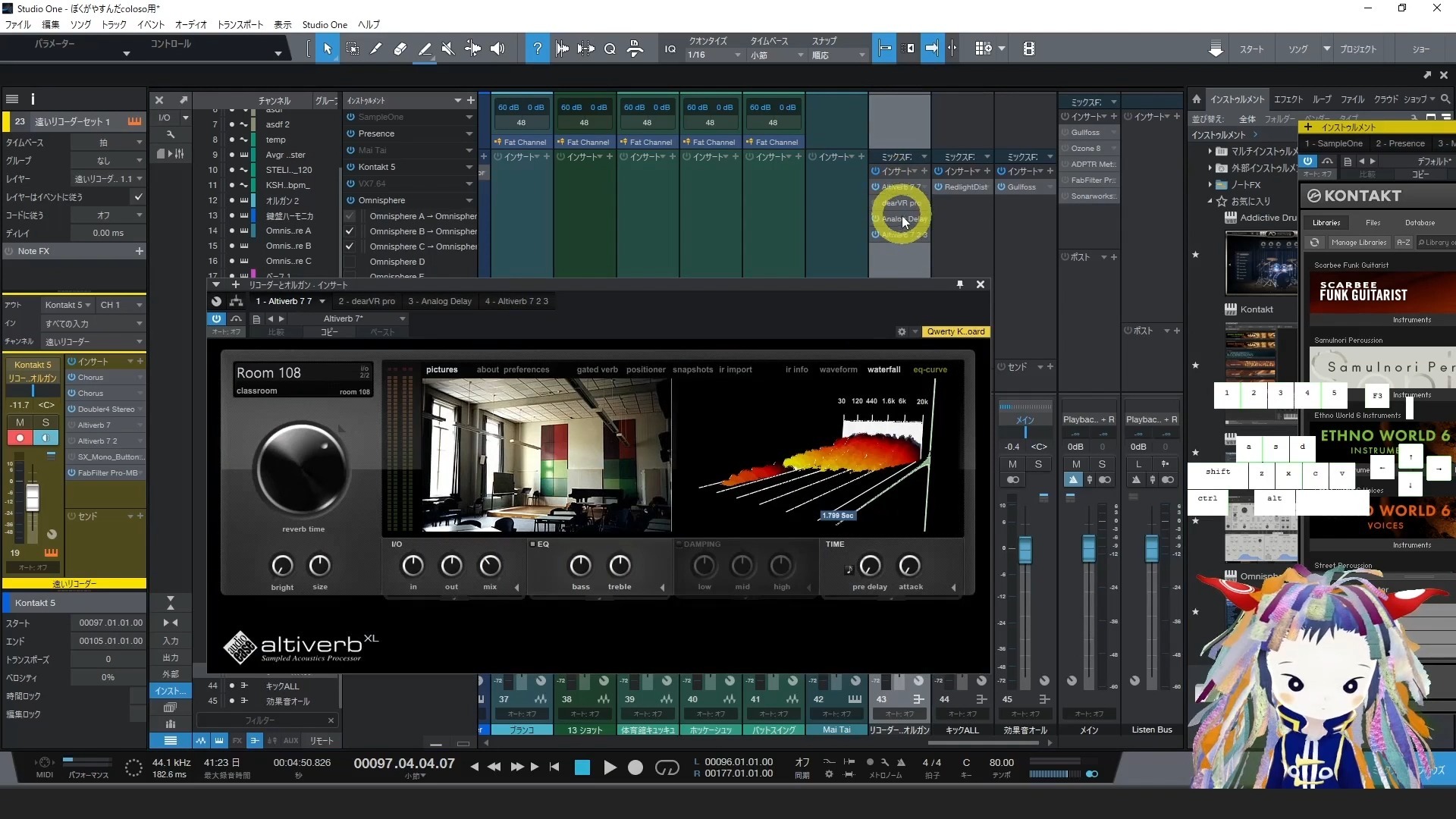
Task: Click the question mark help icon
Action: (x=538, y=49)
